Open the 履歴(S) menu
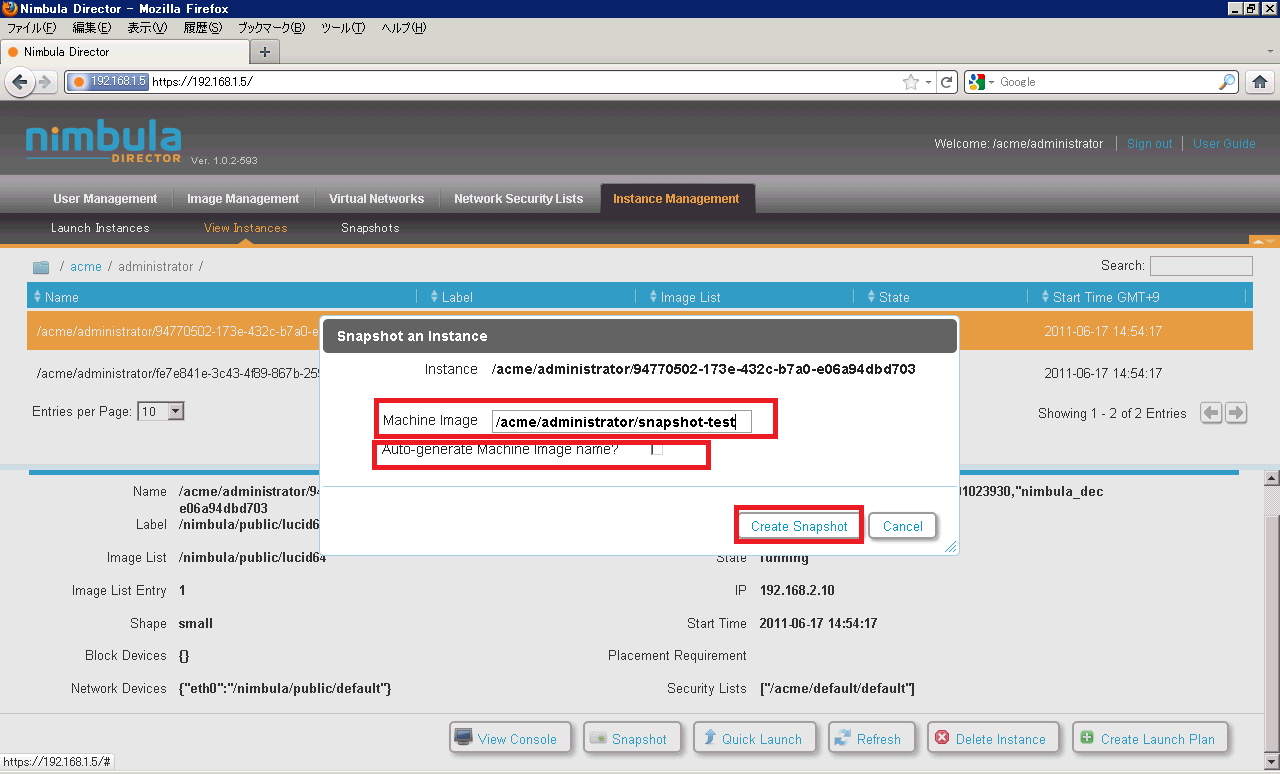 (x=203, y=28)
